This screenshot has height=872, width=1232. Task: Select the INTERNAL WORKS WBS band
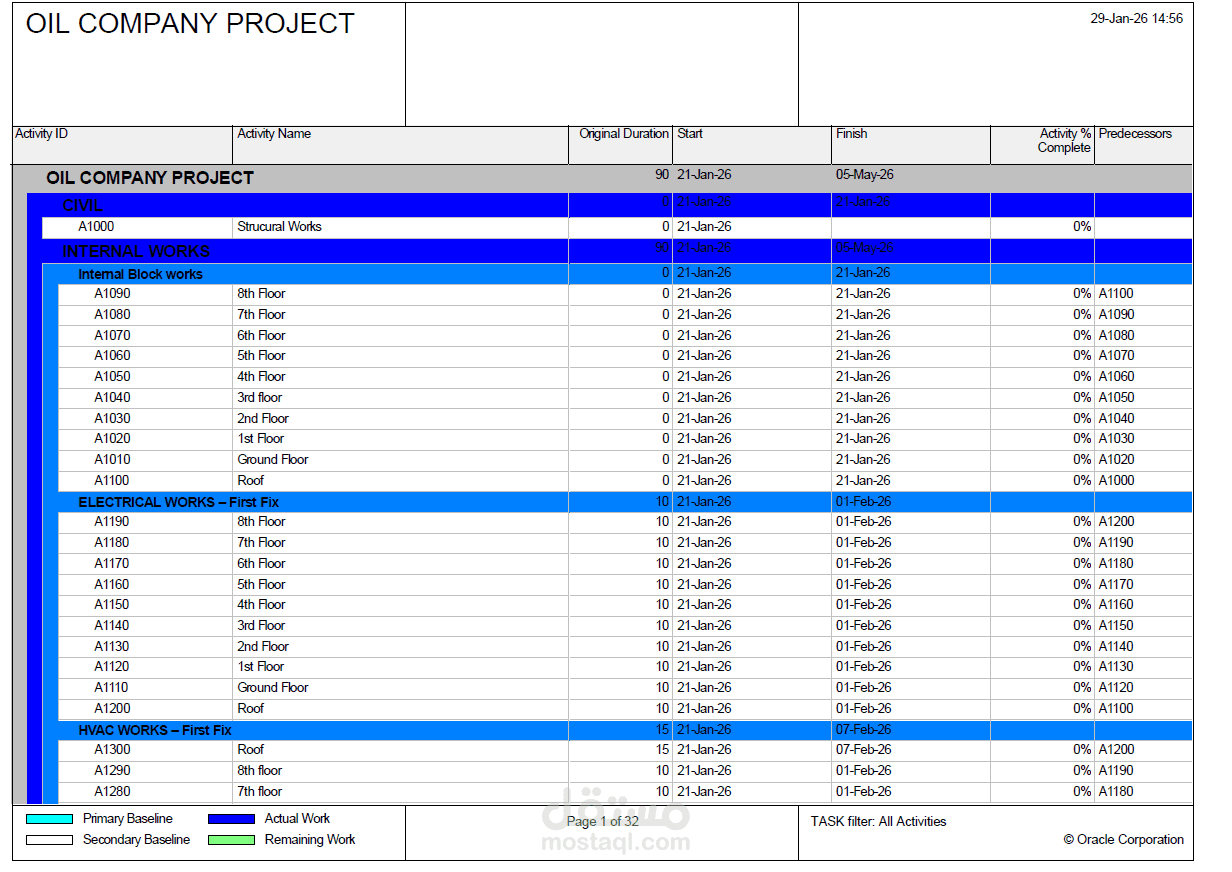coord(610,251)
